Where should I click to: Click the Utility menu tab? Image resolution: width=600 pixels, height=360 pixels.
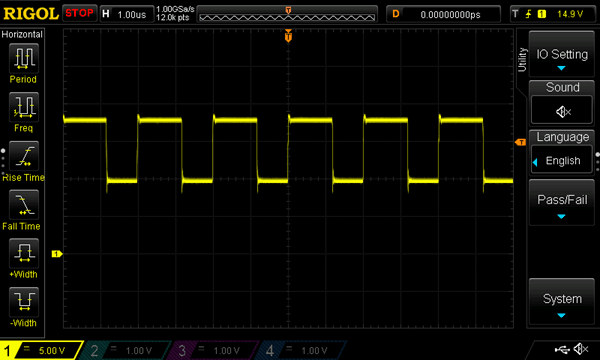[x=522, y=60]
